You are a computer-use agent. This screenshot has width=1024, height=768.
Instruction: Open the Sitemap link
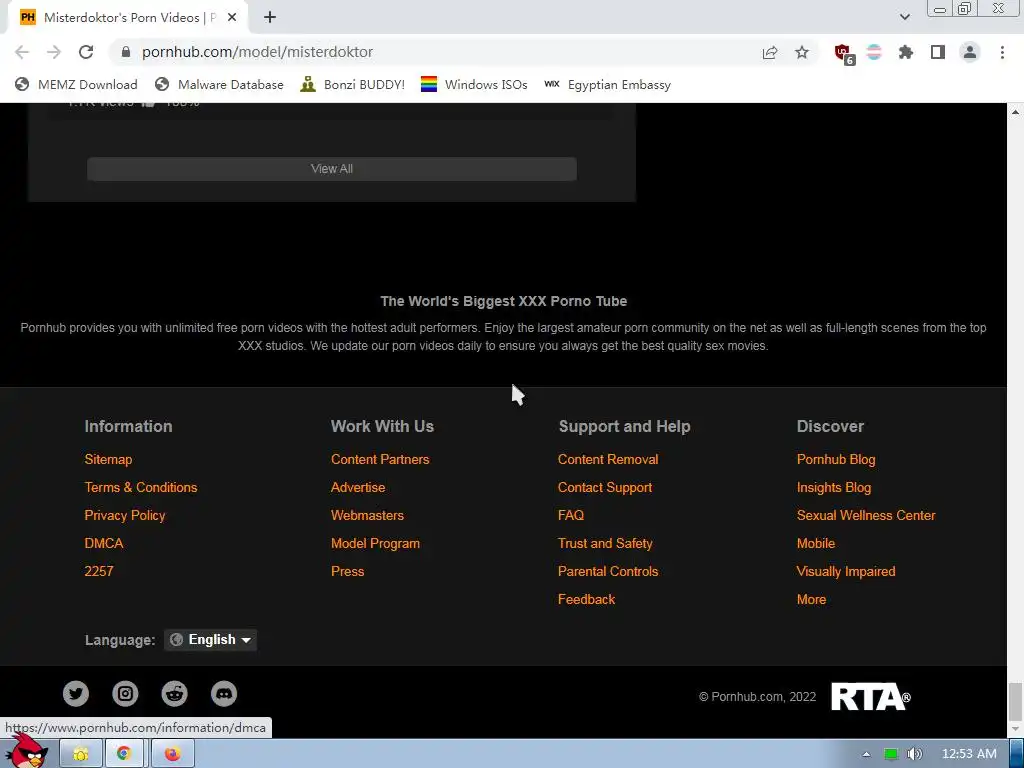pyautogui.click(x=108, y=459)
